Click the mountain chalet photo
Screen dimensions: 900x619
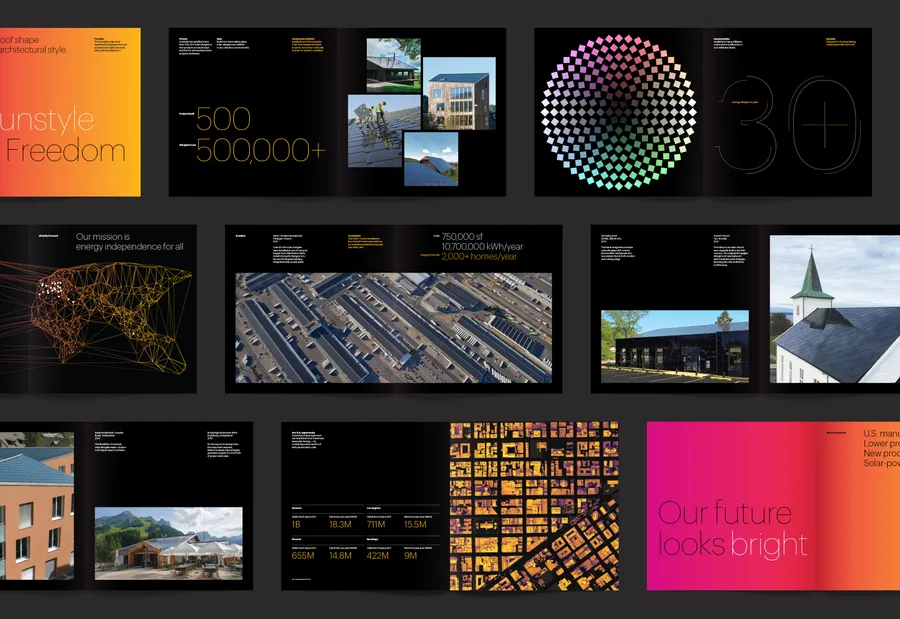(x=168, y=542)
